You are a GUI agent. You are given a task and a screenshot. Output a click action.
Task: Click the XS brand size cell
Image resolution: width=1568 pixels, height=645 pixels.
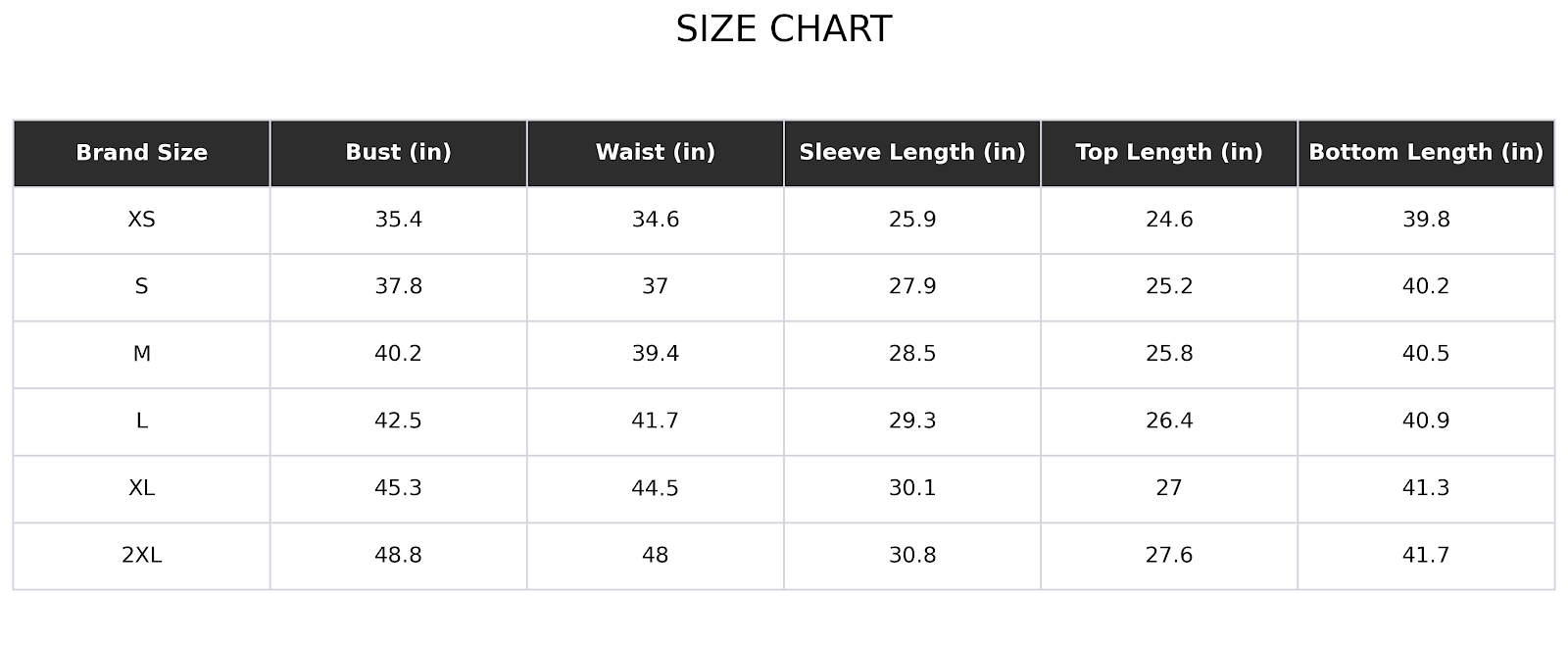[x=141, y=220]
